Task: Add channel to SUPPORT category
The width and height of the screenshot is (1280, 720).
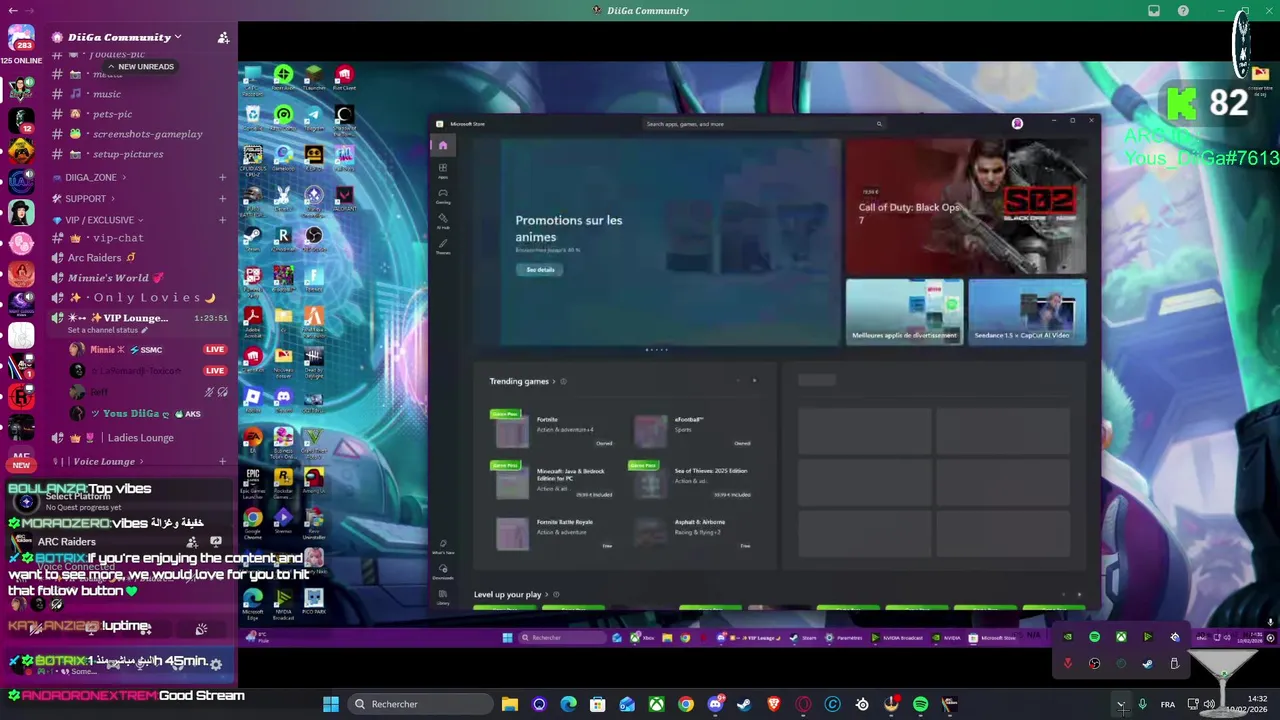Action: (x=222, y=199)
